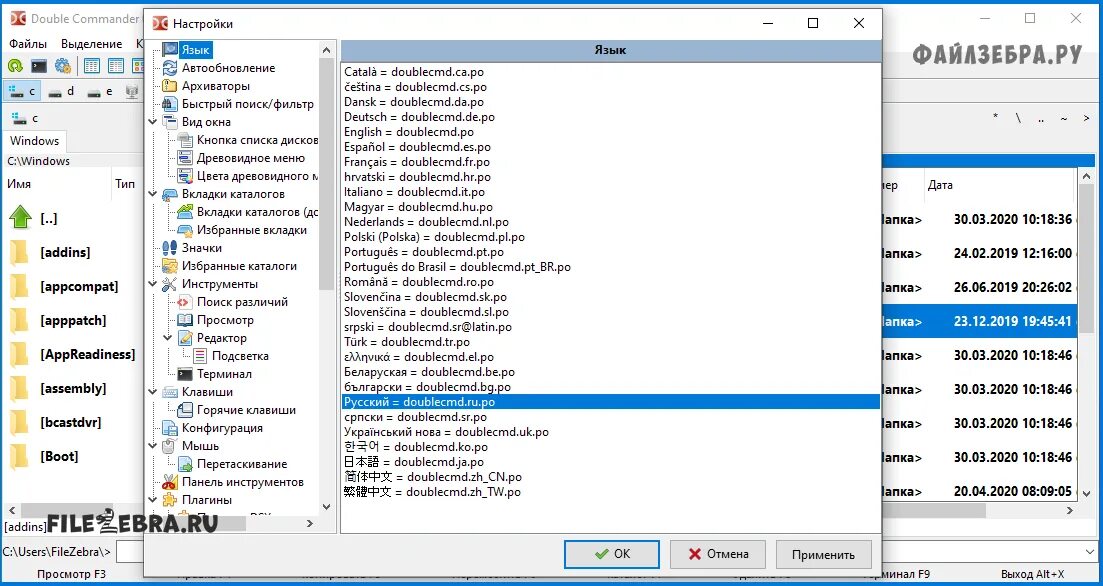The image size is (1103, 586).
Task: Select Polski (Polska) language entry
Action: click(x=610, y=237)
